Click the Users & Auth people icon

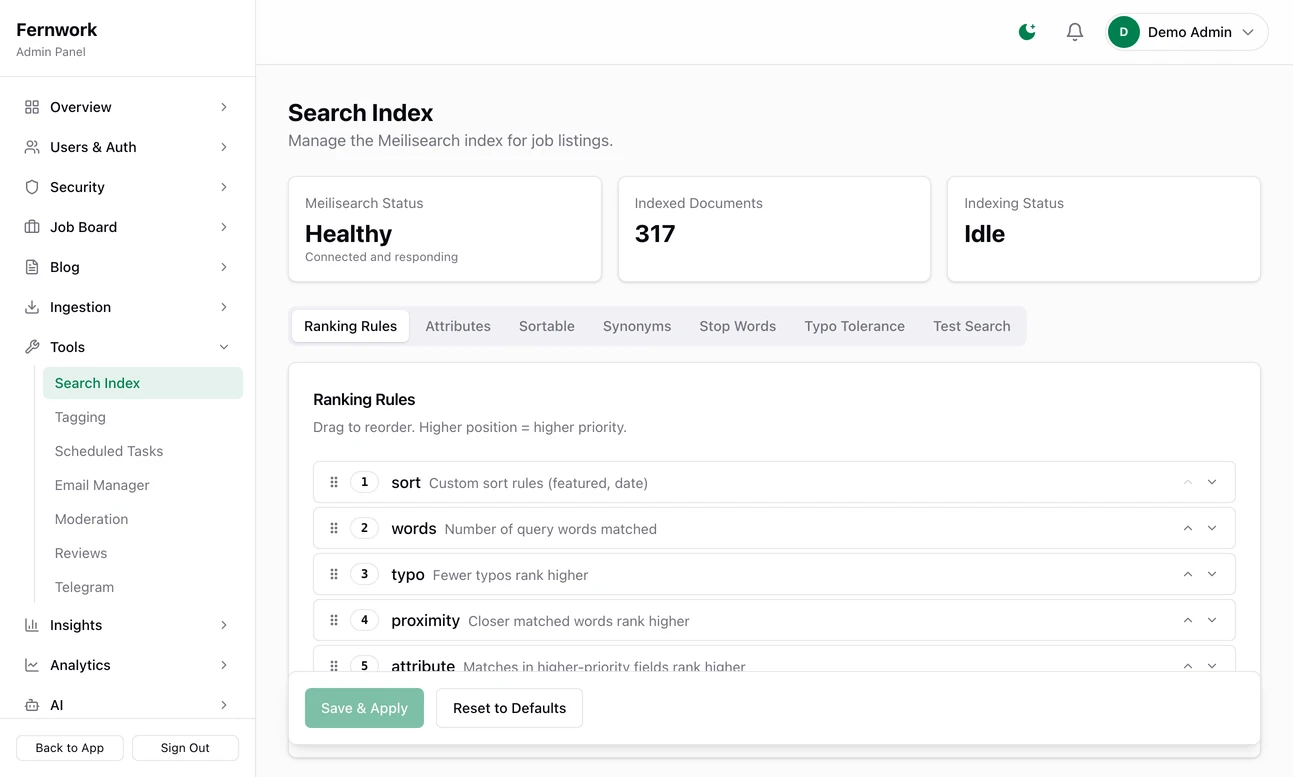[x=32, y=147]
